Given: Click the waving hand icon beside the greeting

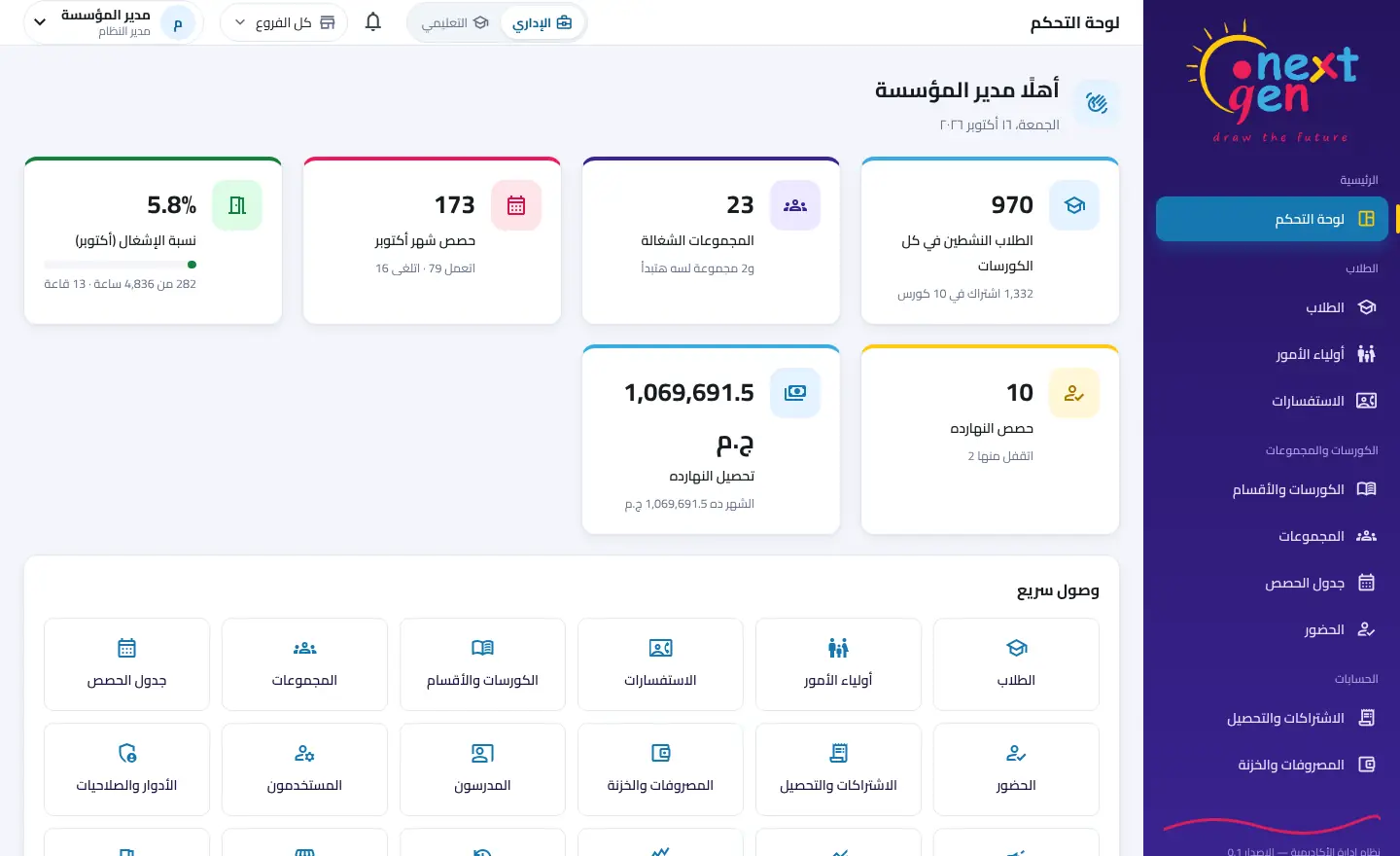Looking at the screenshot, I should (x=1097, y=103).
